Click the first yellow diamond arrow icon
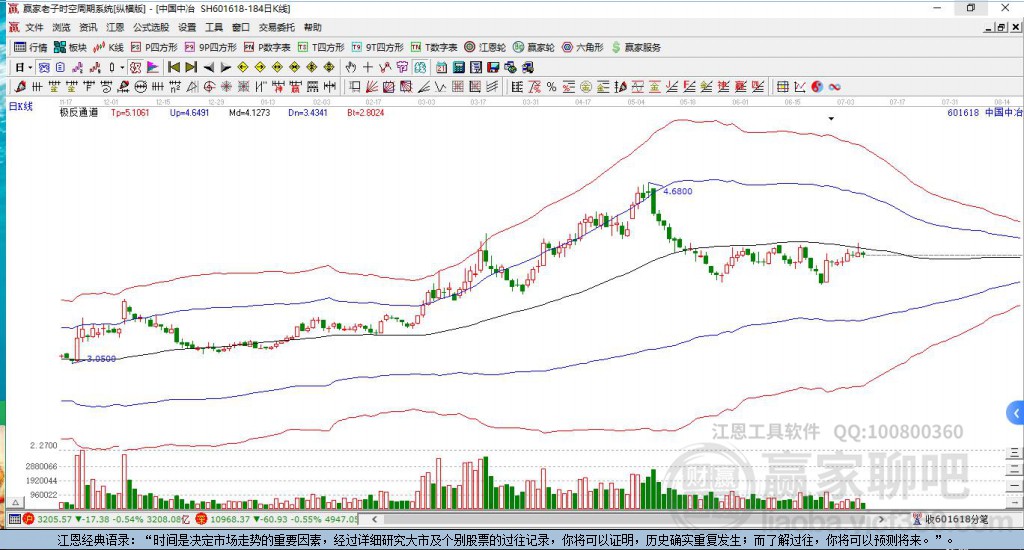 [242, 67]
